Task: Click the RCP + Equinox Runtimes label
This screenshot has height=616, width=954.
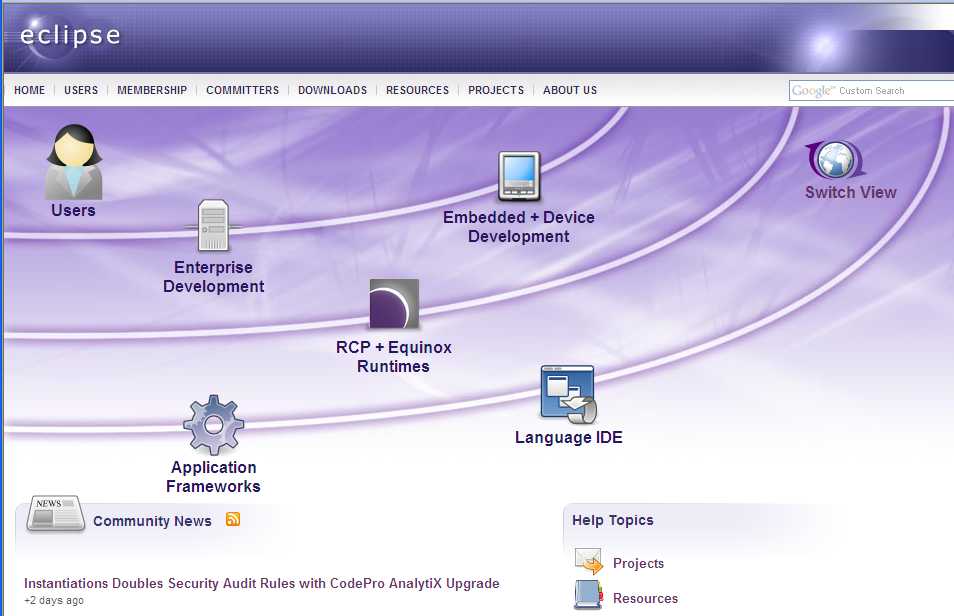Action: (x=394, y=357)
